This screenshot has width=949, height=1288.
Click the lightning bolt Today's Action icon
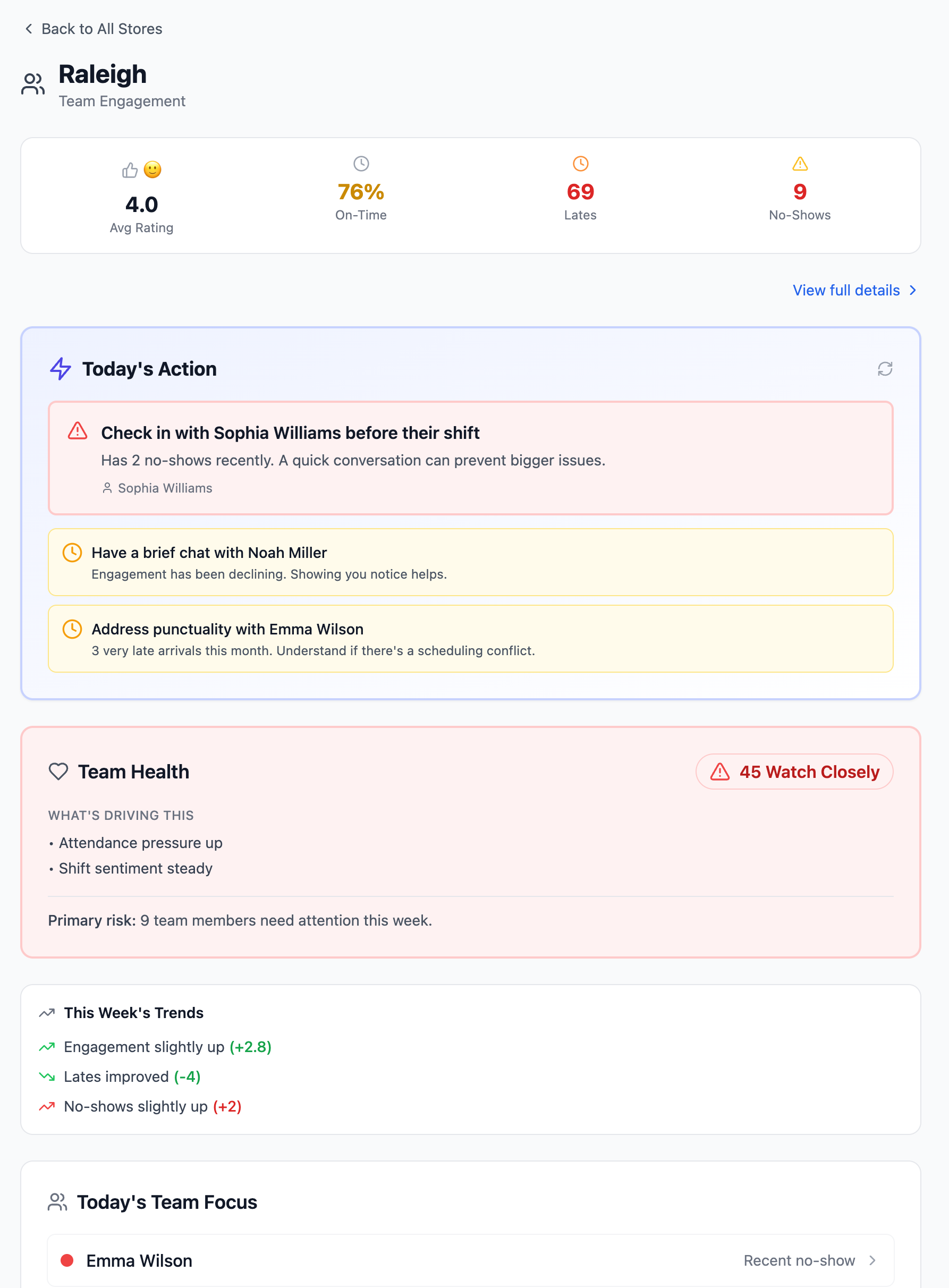click(x=61, y=369)
